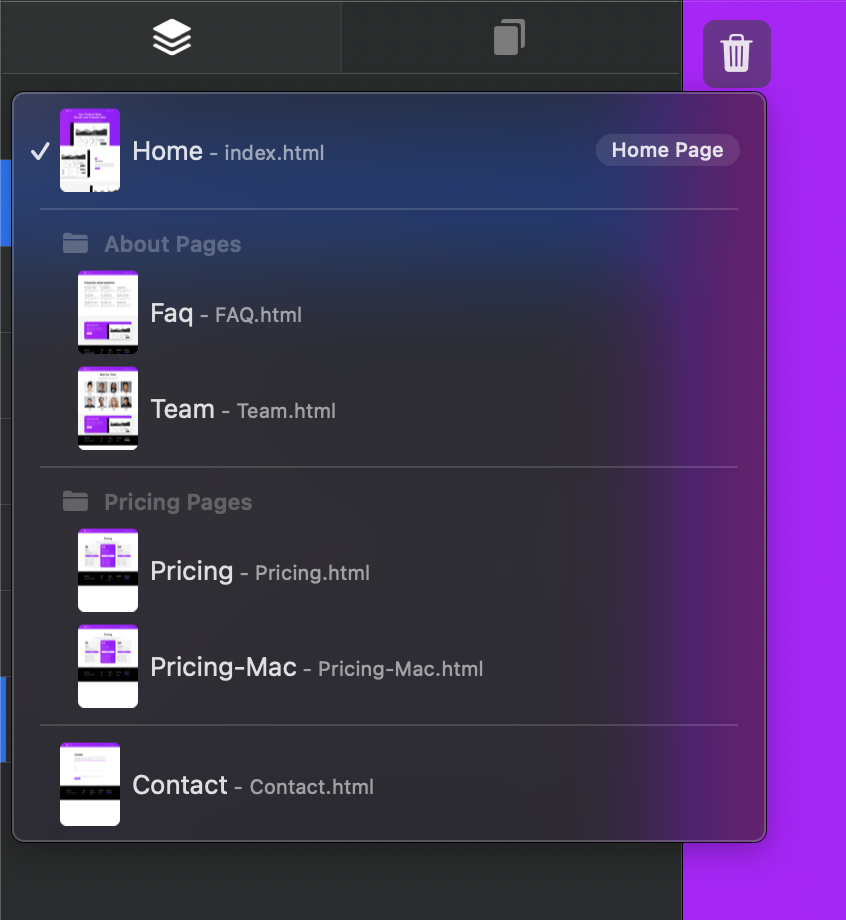Collapse the About Pages group label
Screen dimensions: 846x920
tap(172, 244)
